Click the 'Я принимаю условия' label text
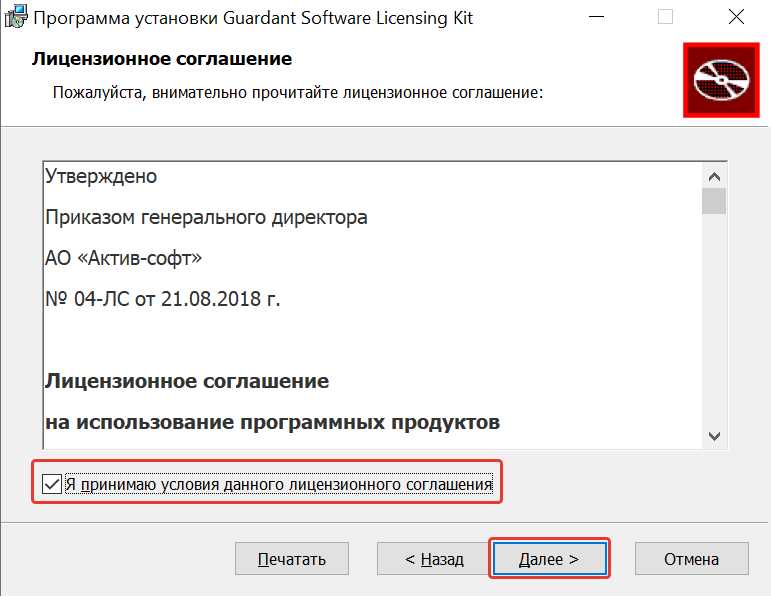Screen dimensions: 771x597 [279, 485]
